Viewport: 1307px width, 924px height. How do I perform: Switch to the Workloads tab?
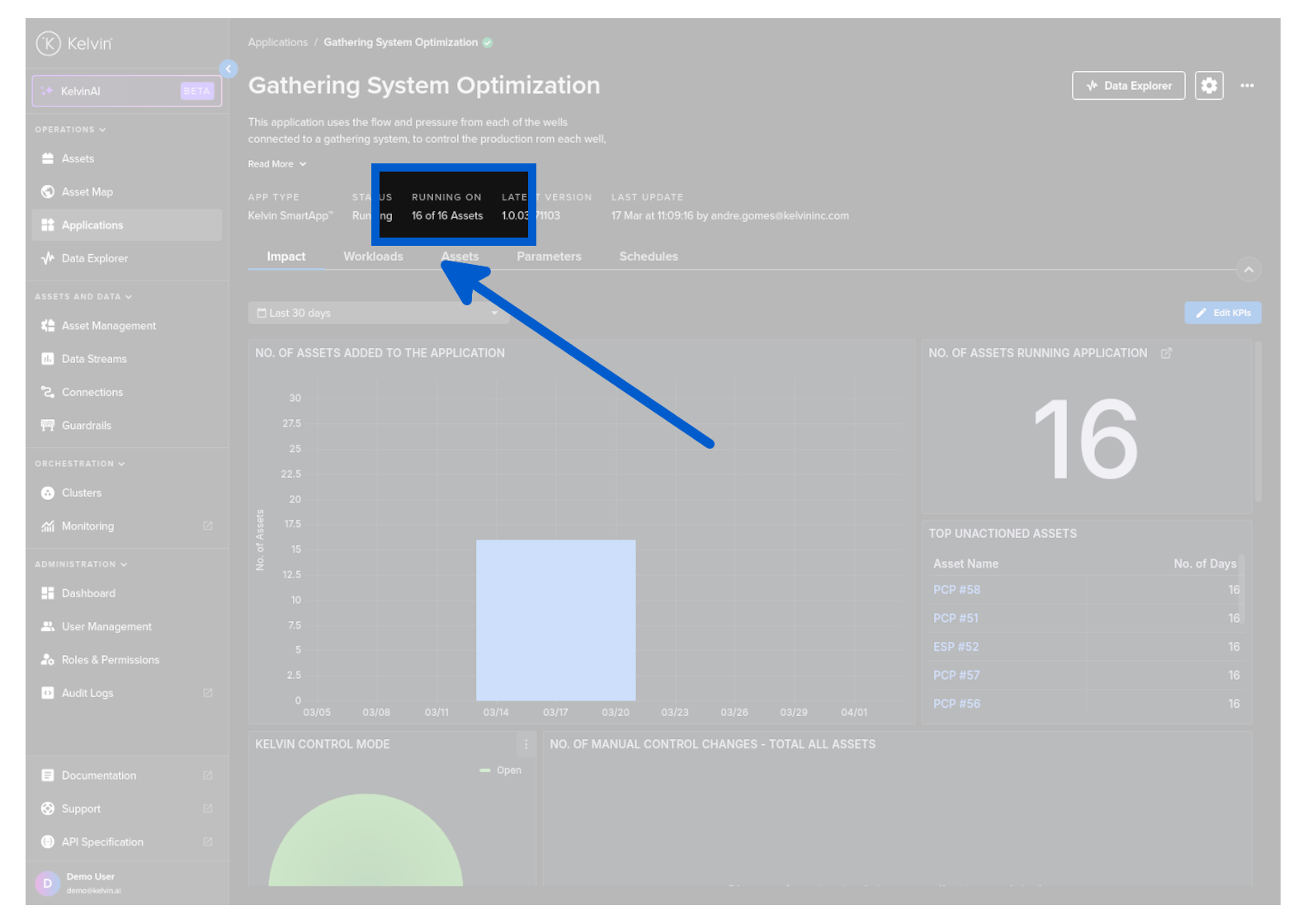(373, 257)
